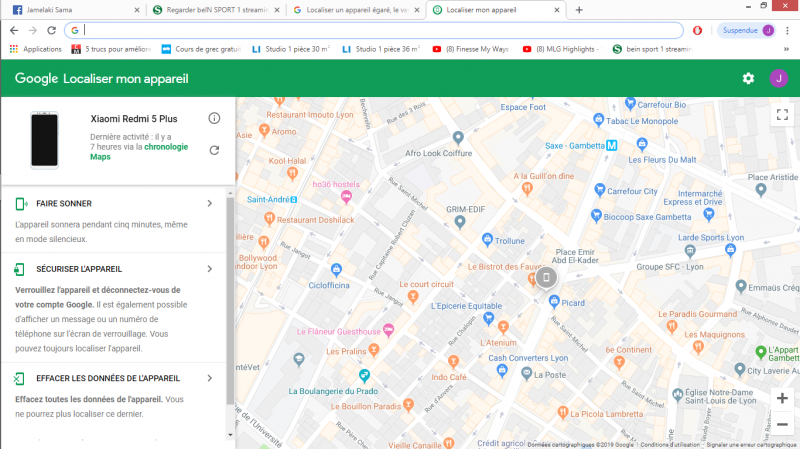
Task: Open Signaler une erreur cartographique link
Action: (x=752, y=445)
